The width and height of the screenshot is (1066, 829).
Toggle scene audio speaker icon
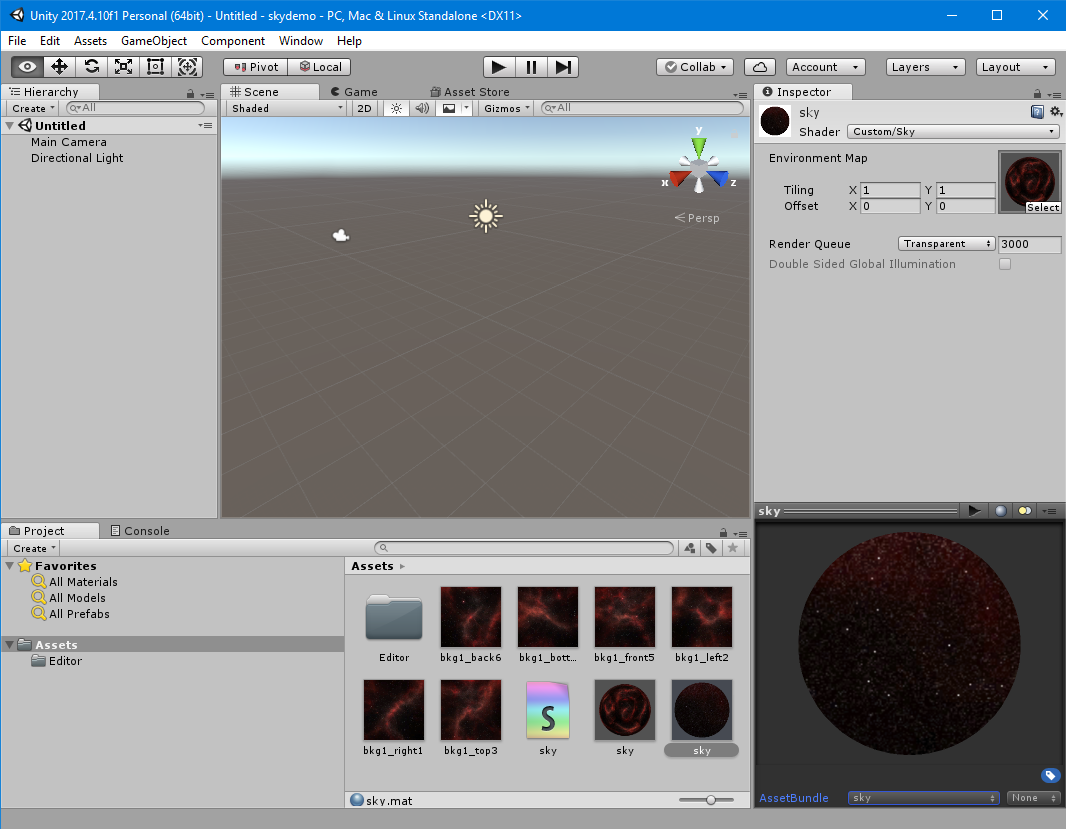coord(422,108)
